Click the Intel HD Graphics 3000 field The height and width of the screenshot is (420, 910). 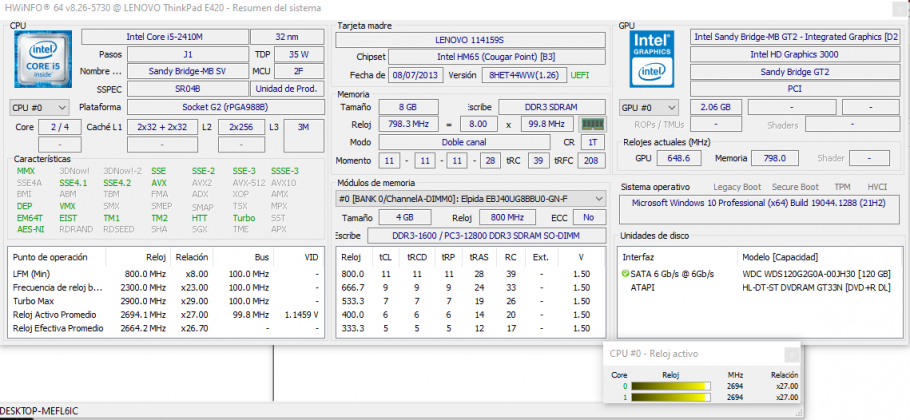794,55
